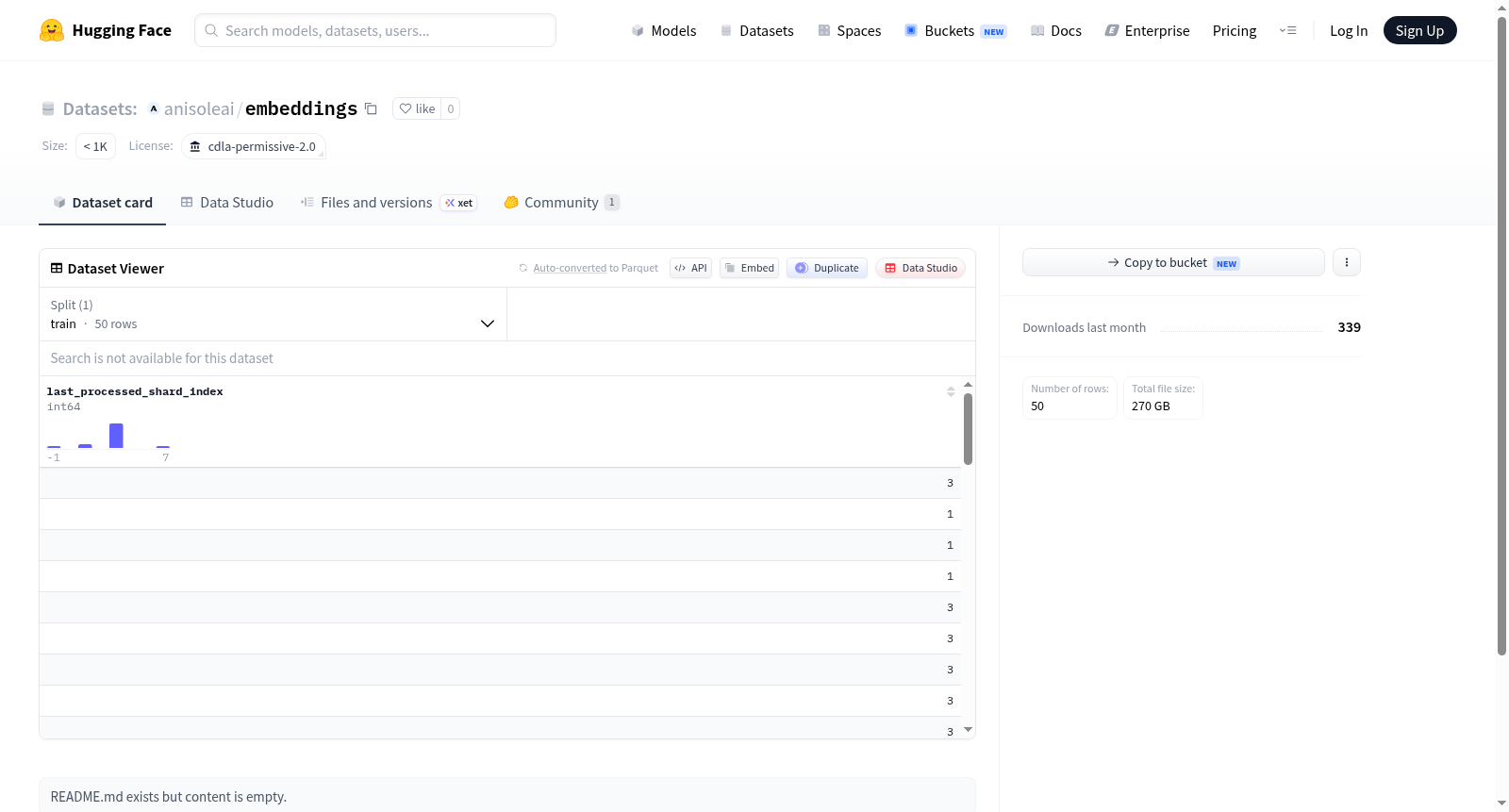Open the Embed button in Dataset Viewer
1509x812 pixels.
(750, 268)
